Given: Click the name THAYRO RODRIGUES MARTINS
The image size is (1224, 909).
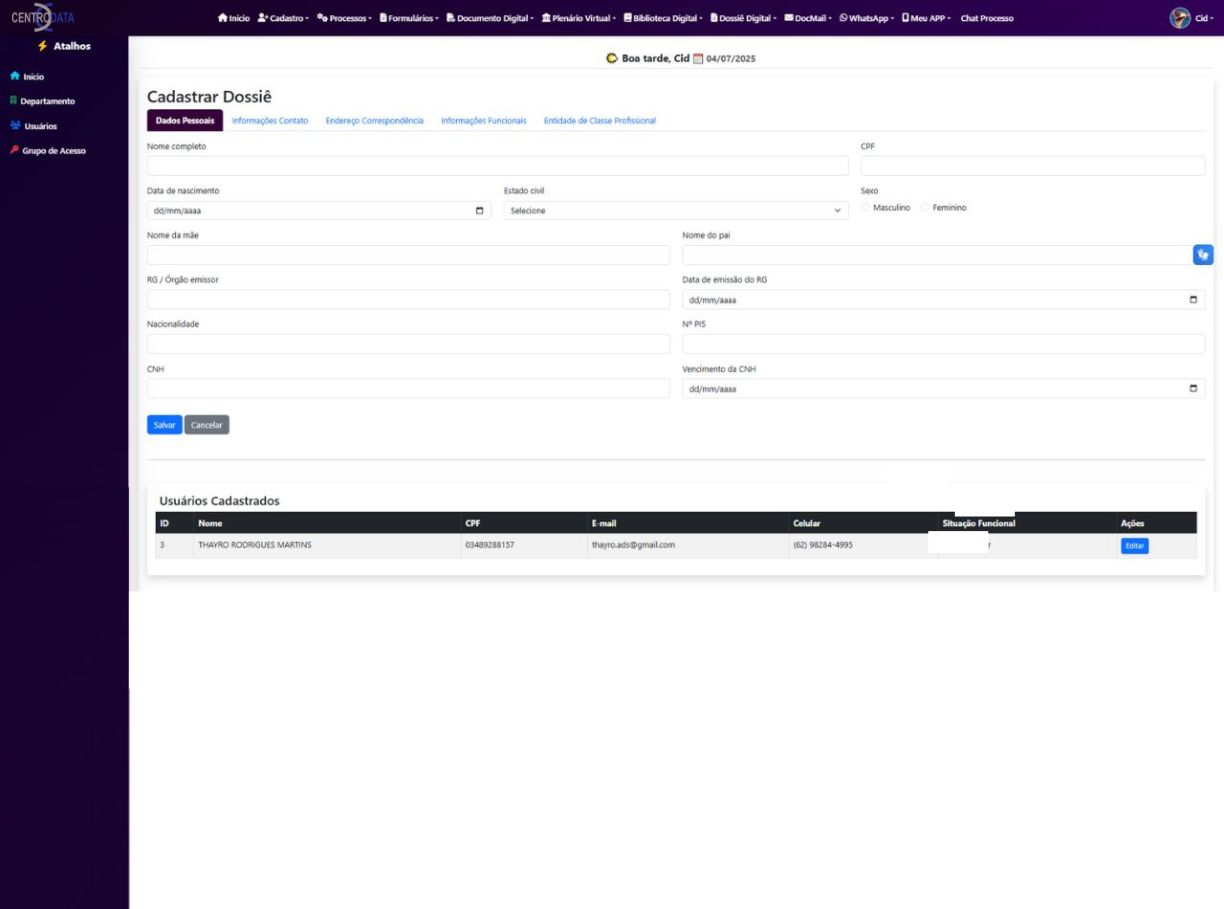Looking at the screenshot, I should 255,545.
